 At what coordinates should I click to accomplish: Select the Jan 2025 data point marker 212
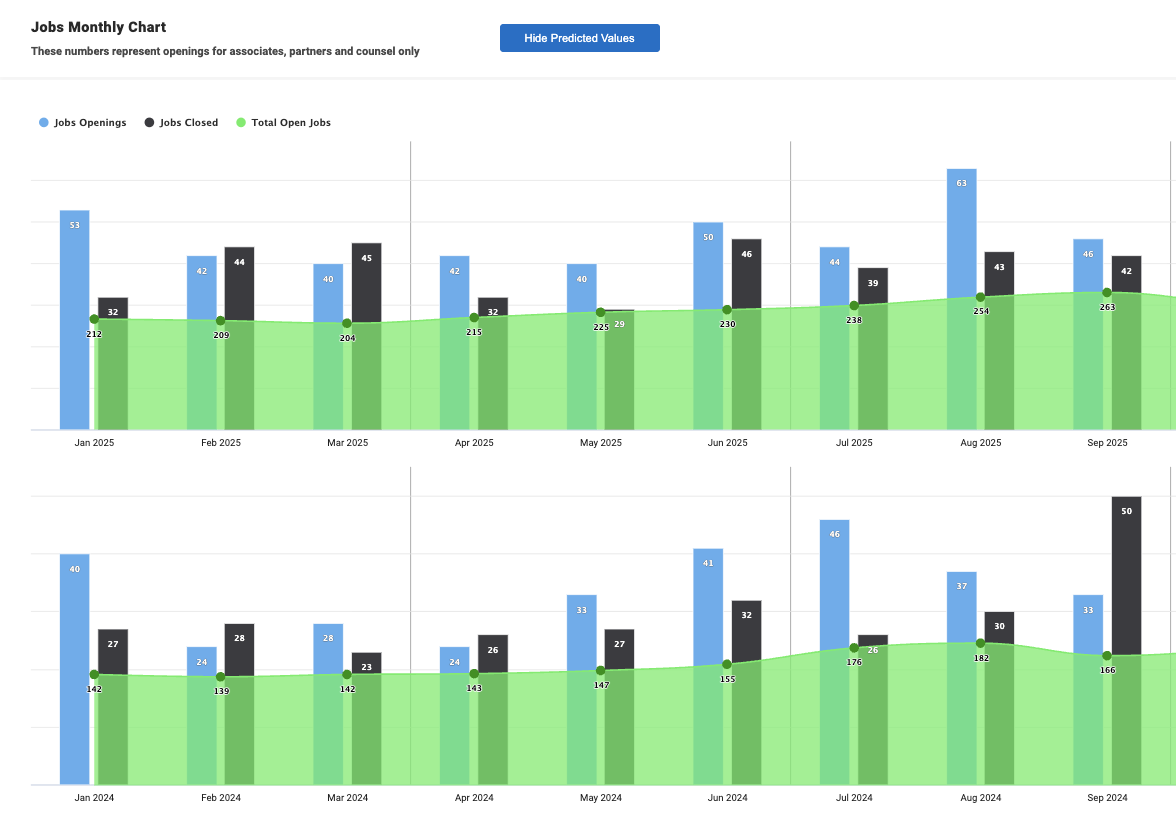tap(94, 319)
